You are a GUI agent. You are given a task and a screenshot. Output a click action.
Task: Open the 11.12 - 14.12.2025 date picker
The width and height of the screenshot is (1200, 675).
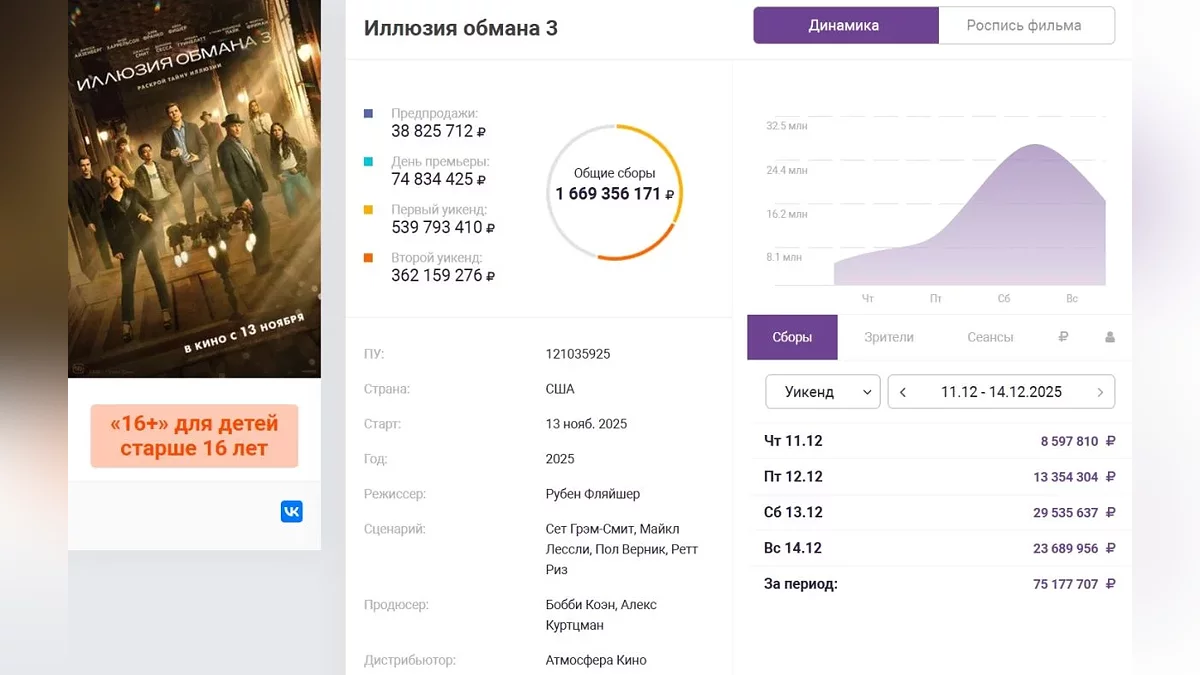pos(1001,392)
